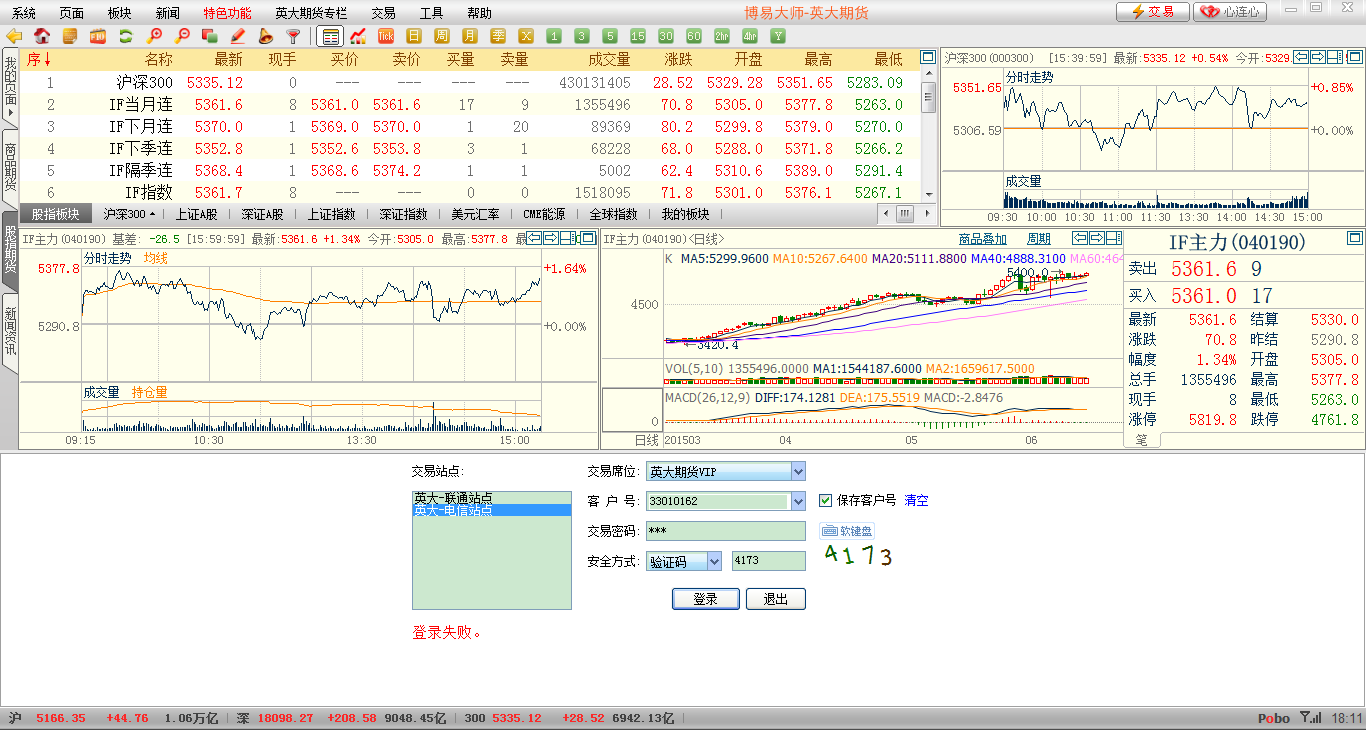
Task: Expand the 交易席位 dropdown
Action: 797,471
